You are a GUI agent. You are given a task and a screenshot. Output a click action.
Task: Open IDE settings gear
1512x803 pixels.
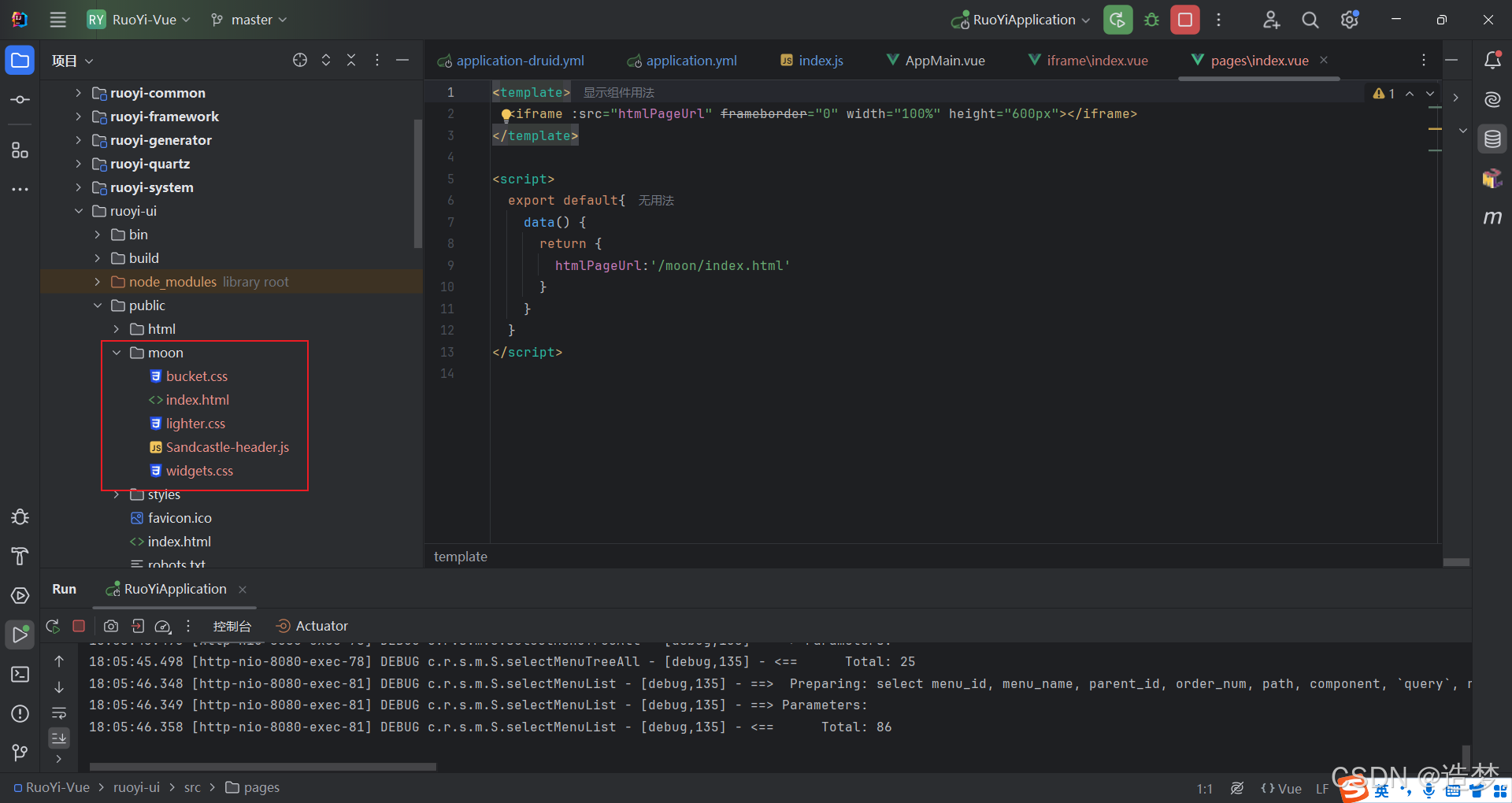tap(1350, 20)
